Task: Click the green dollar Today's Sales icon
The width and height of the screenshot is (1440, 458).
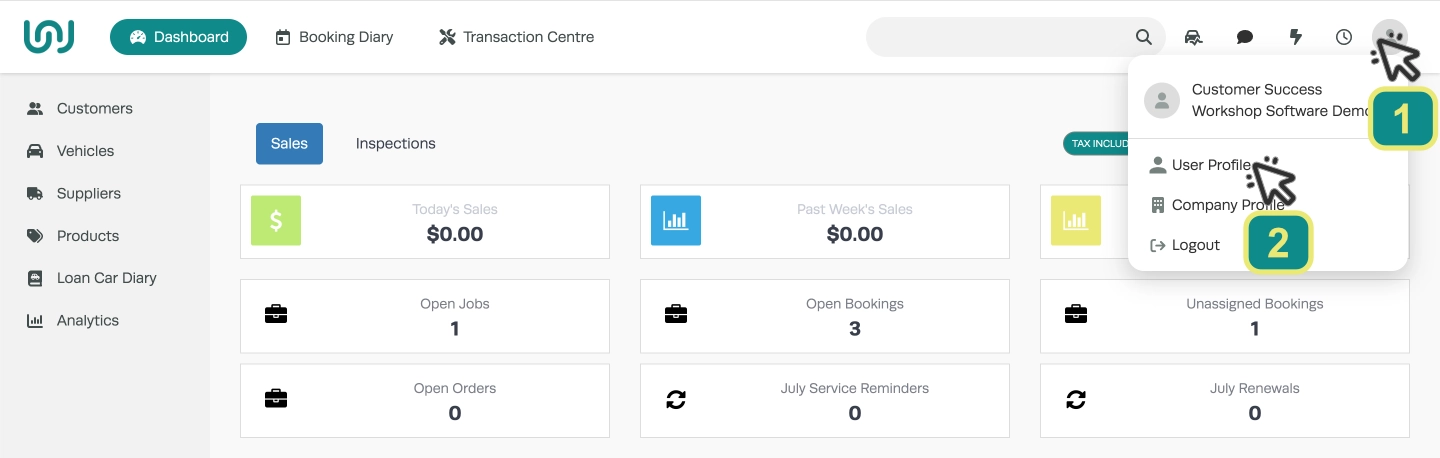Action: coord(276,221)
